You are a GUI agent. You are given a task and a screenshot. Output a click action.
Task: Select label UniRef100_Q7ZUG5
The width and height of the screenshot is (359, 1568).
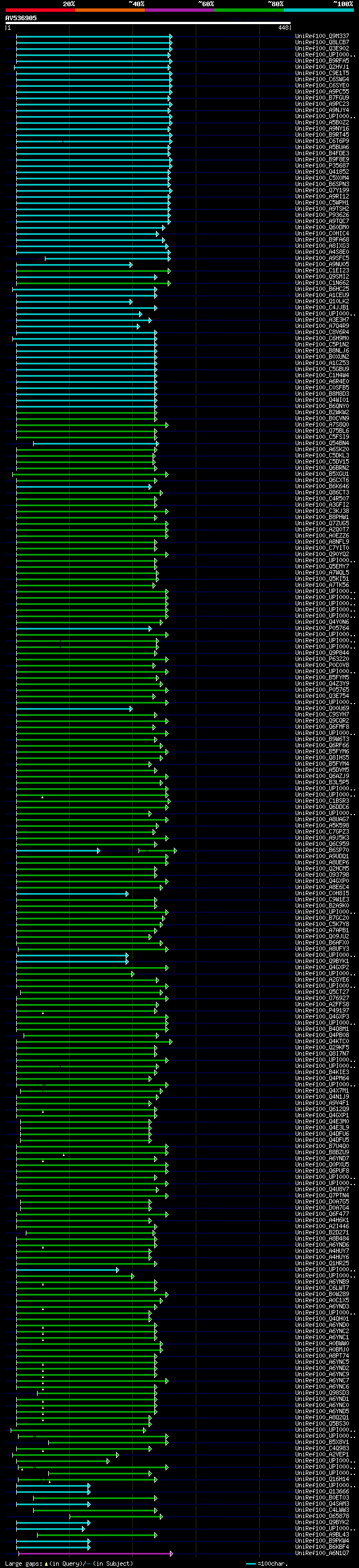323,524
